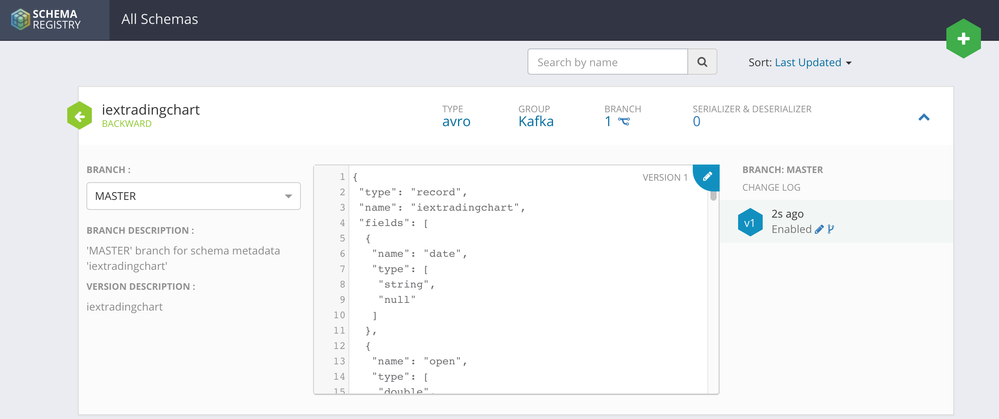999x419 pixels.
Task: Click the search magnifier button
Action: (x=703, y=62)
